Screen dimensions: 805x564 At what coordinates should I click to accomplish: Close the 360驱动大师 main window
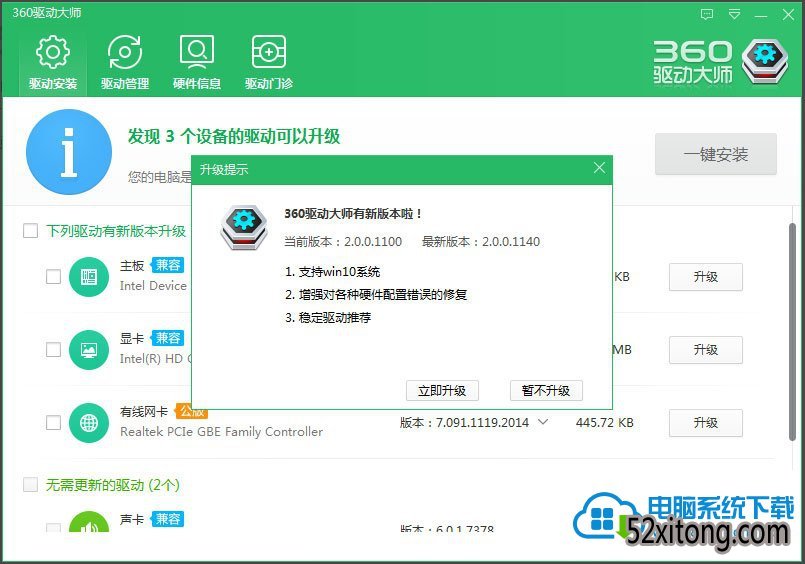[788, 14]
